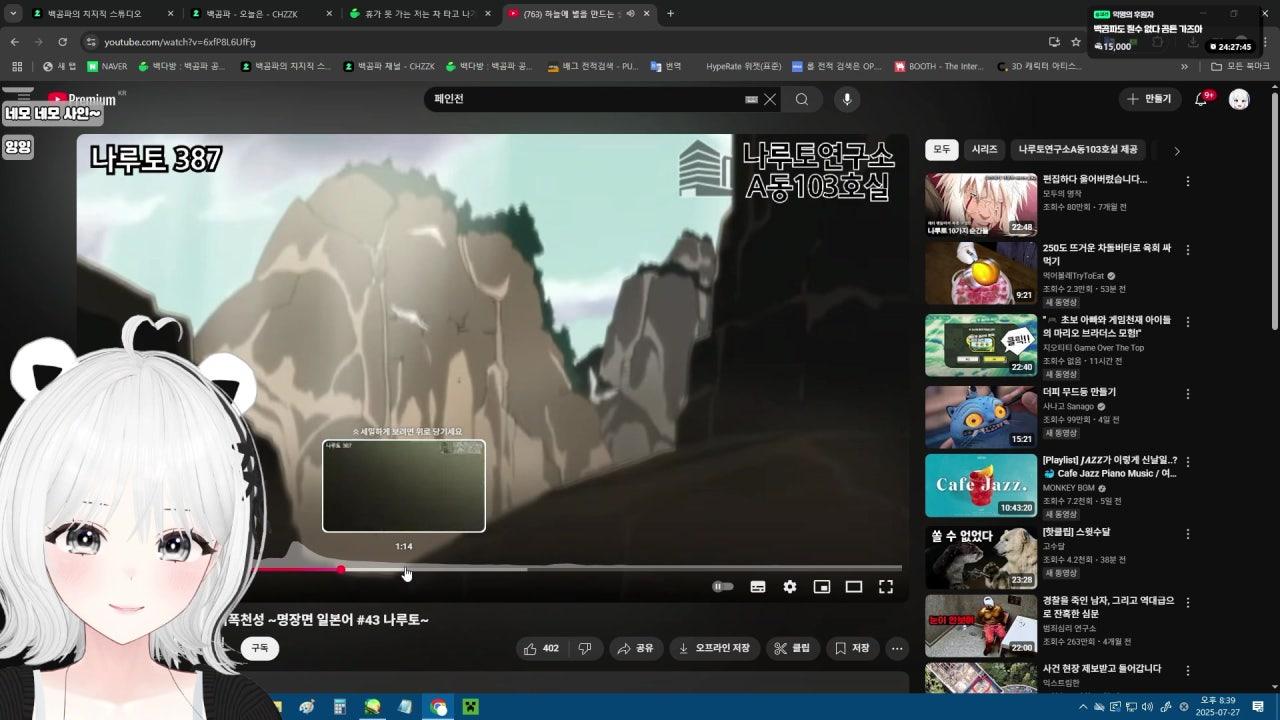Open 모든 북마크 folder

pyautogui.click(x=1239, y=67)
